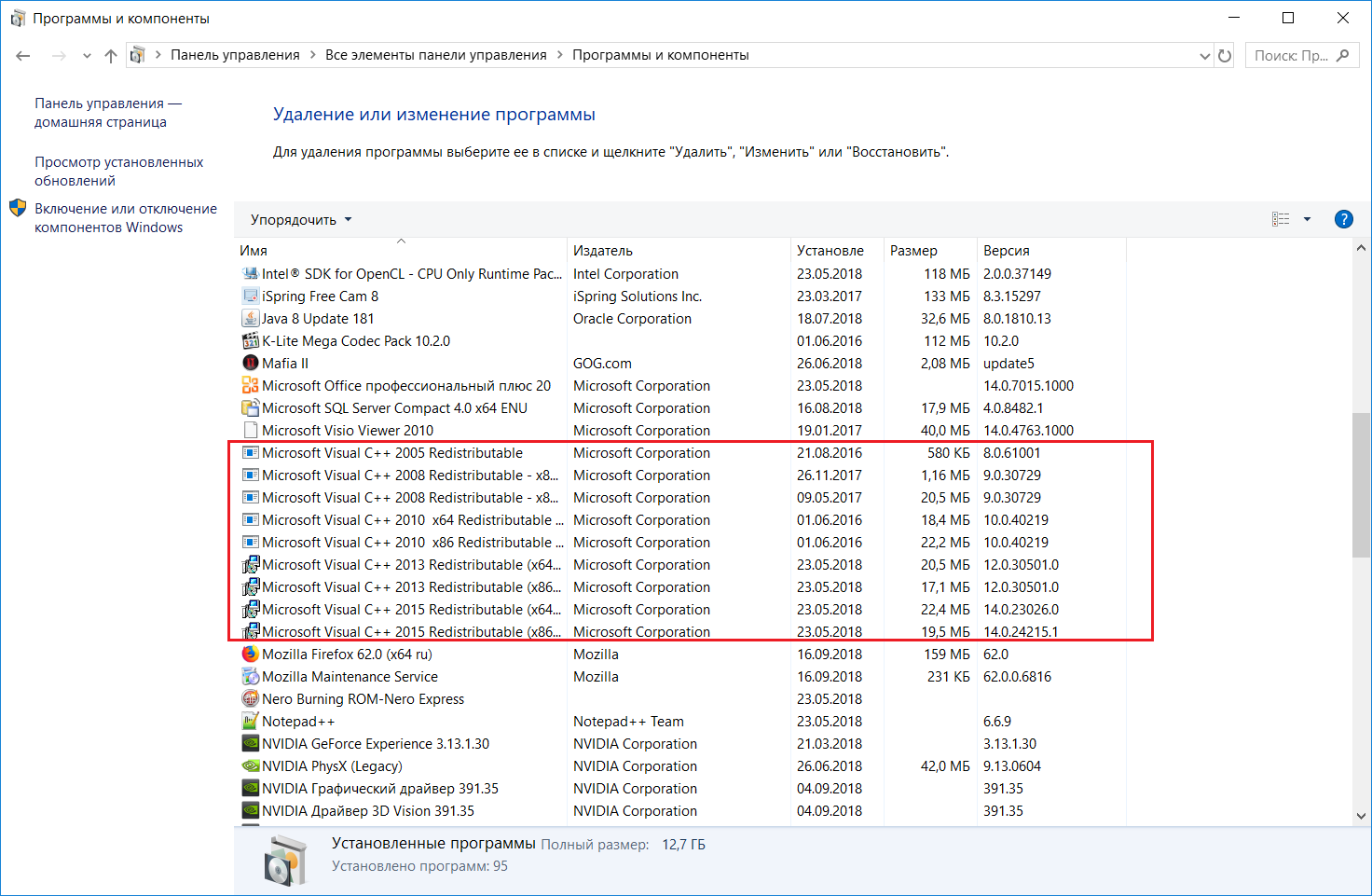Click the scrollbar up arrow
This screenshot has height=896, width=1372.
coord(1361,249)
